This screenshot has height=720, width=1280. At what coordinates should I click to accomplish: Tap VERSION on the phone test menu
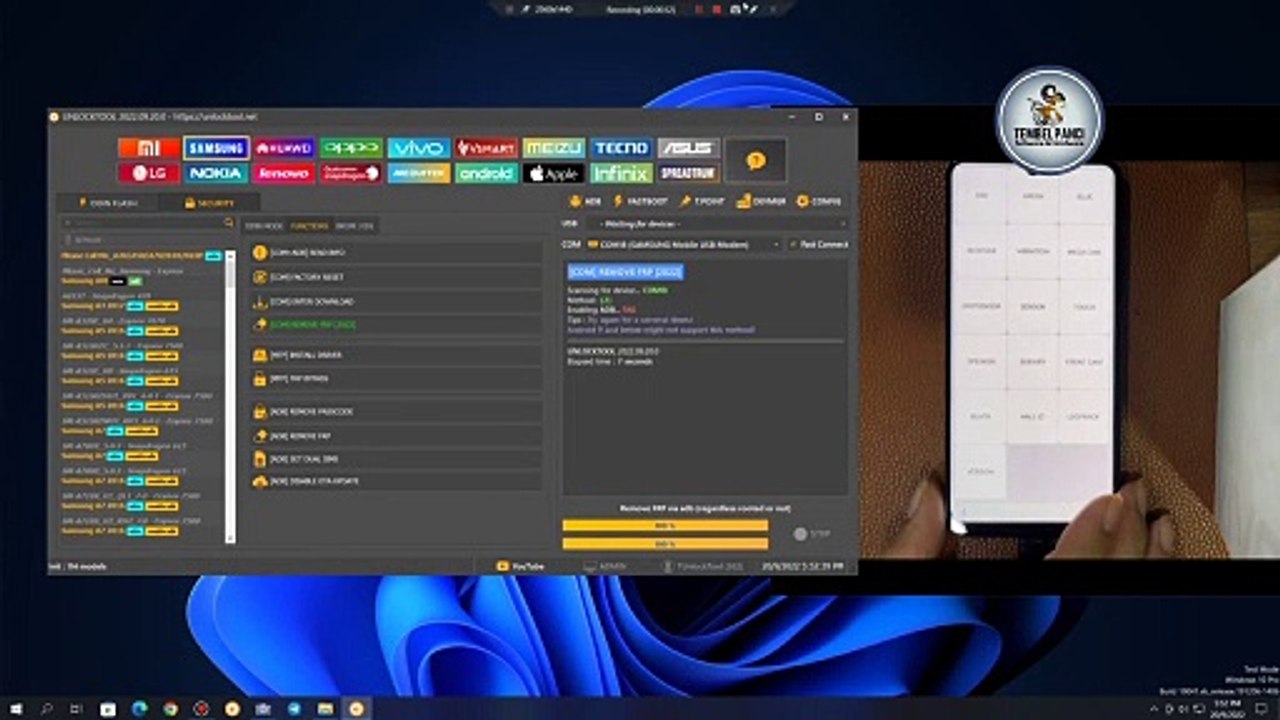980,471
